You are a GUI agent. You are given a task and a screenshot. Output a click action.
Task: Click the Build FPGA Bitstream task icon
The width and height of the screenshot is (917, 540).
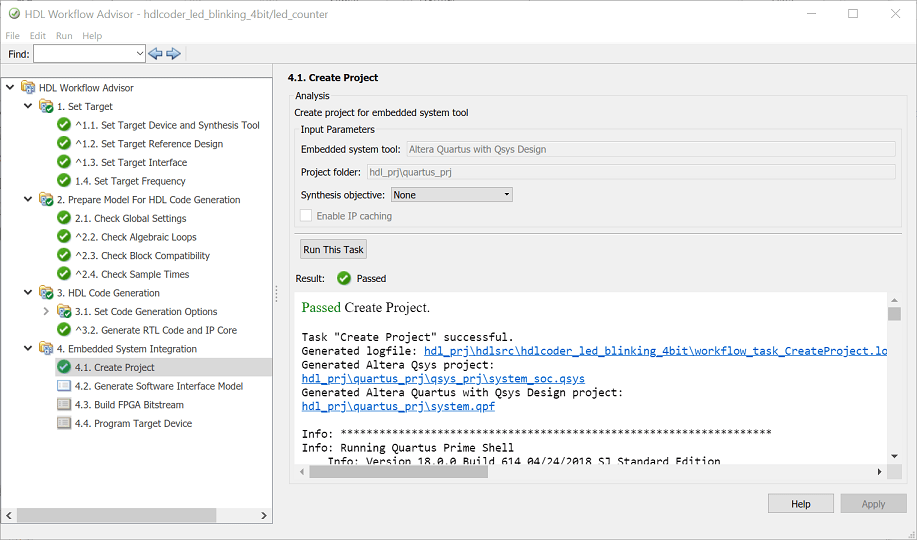[x=64, y=405]
